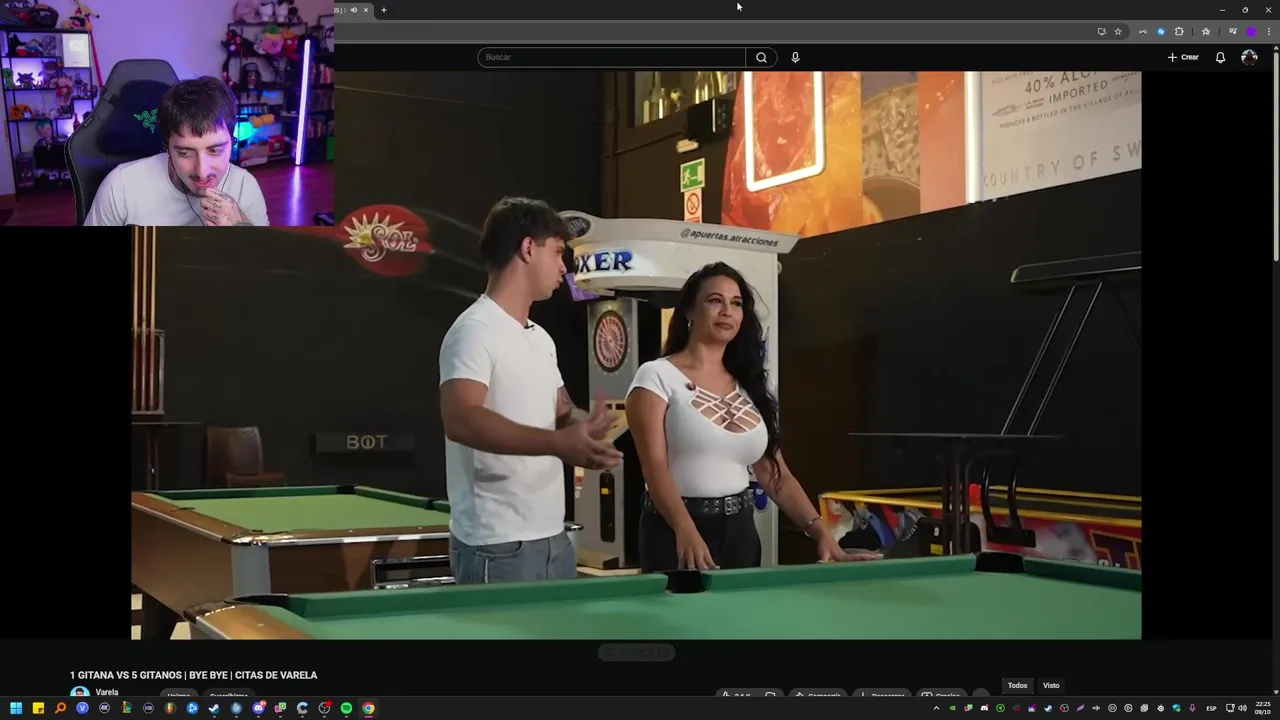Close the current browser tab
Viewport: 1280px width, 720px height.
pyautogui.click(x=366, y=10)
